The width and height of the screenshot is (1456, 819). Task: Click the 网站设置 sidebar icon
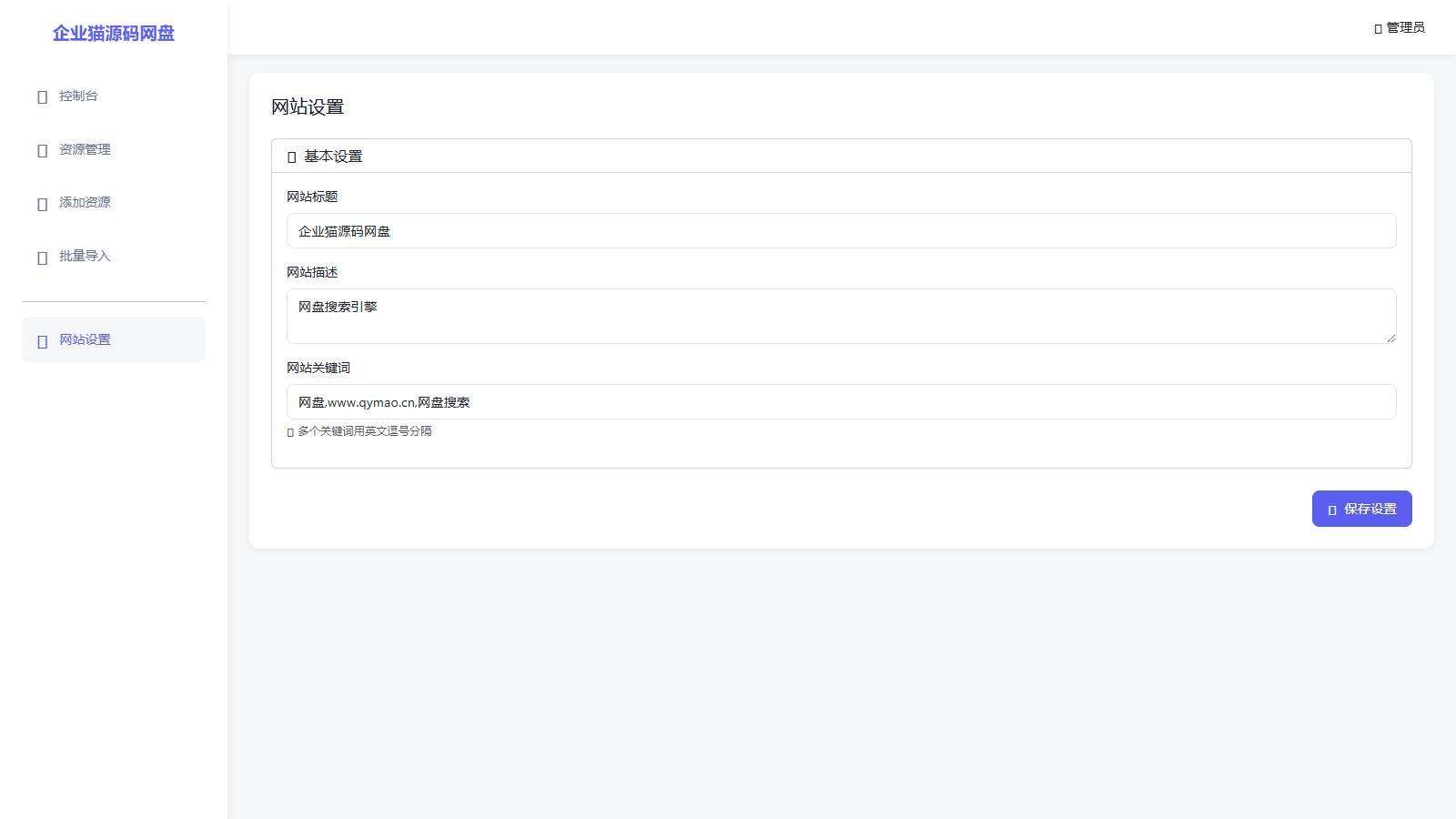pyautogui.click(x=42, y=341)
